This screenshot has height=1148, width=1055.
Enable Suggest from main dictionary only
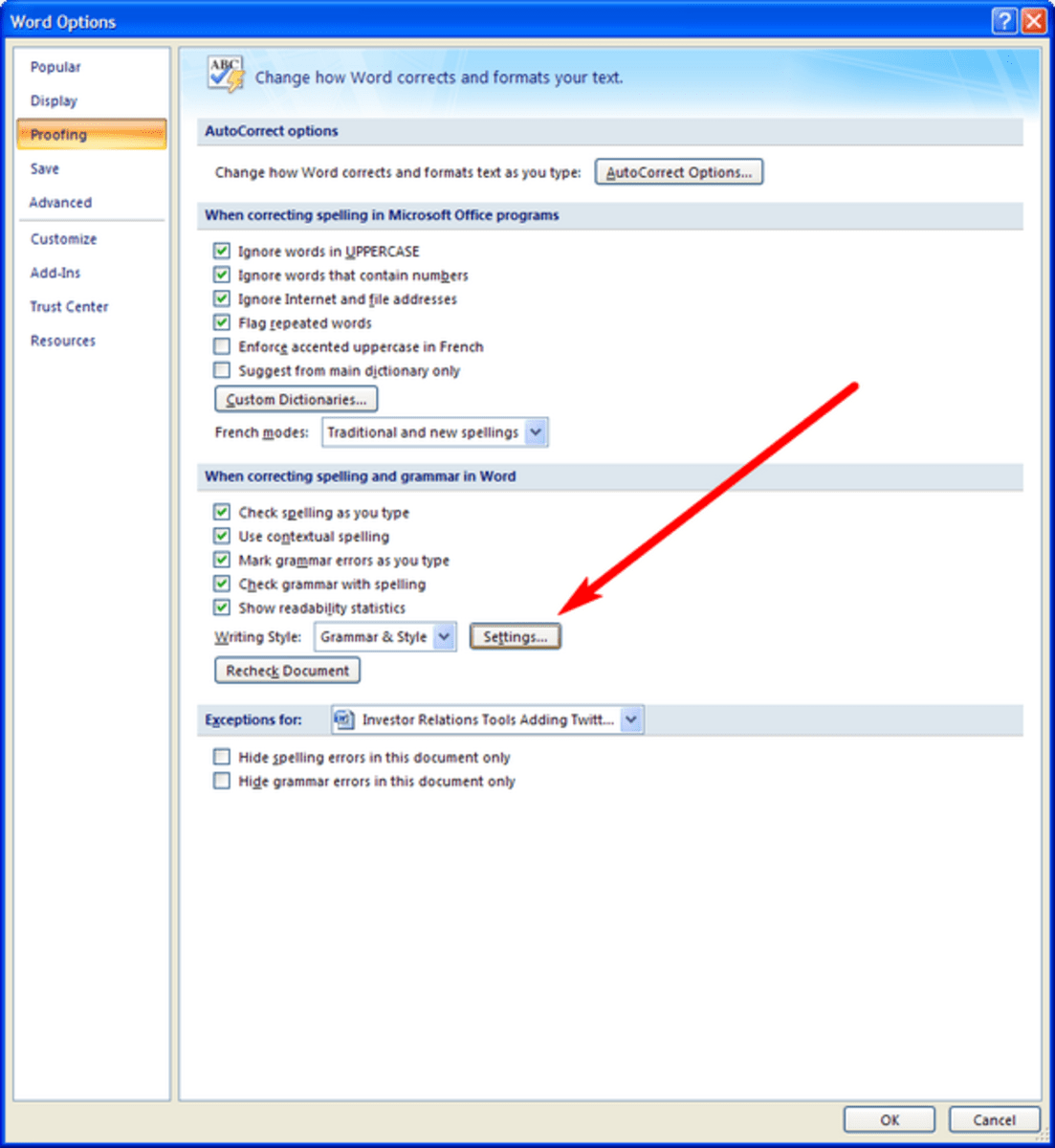point(222,370)
